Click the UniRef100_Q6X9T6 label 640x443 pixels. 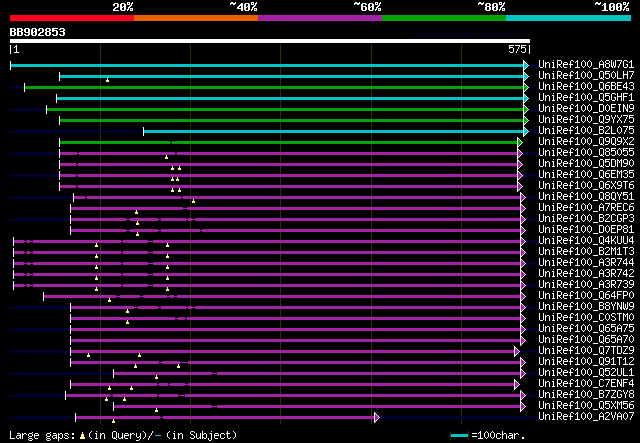[x=586, y=186]
